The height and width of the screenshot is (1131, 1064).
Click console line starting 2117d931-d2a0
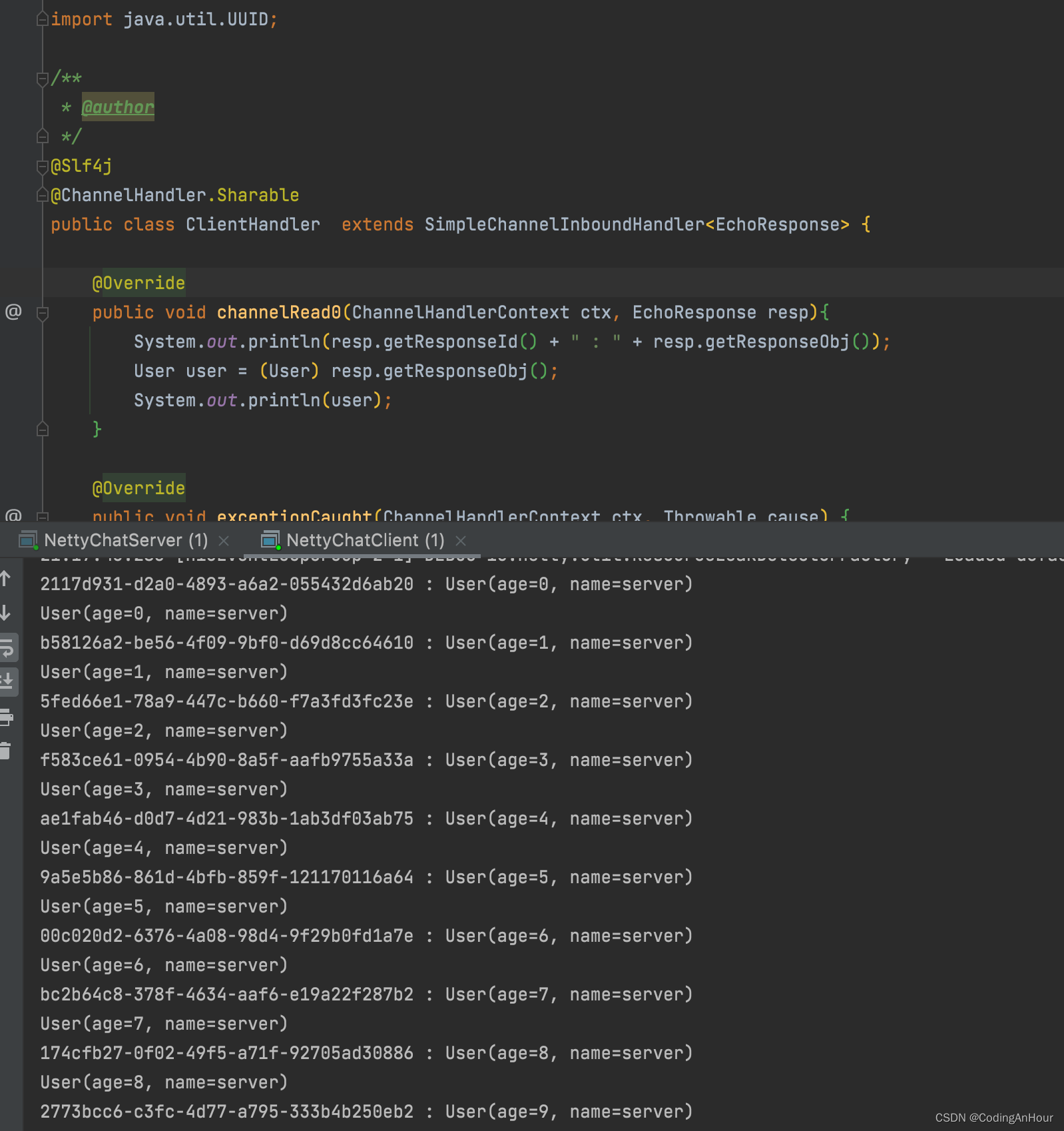(x=366, y=584)
